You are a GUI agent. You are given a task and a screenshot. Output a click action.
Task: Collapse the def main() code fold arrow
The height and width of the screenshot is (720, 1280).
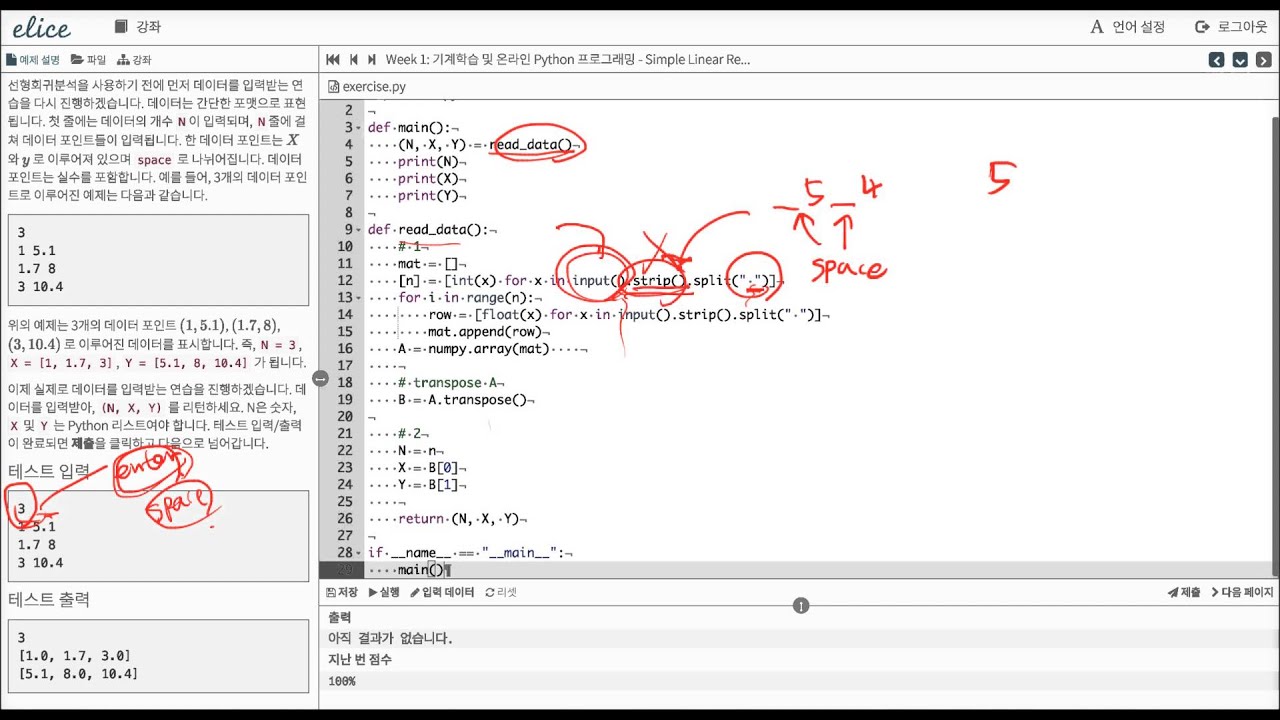360,127
